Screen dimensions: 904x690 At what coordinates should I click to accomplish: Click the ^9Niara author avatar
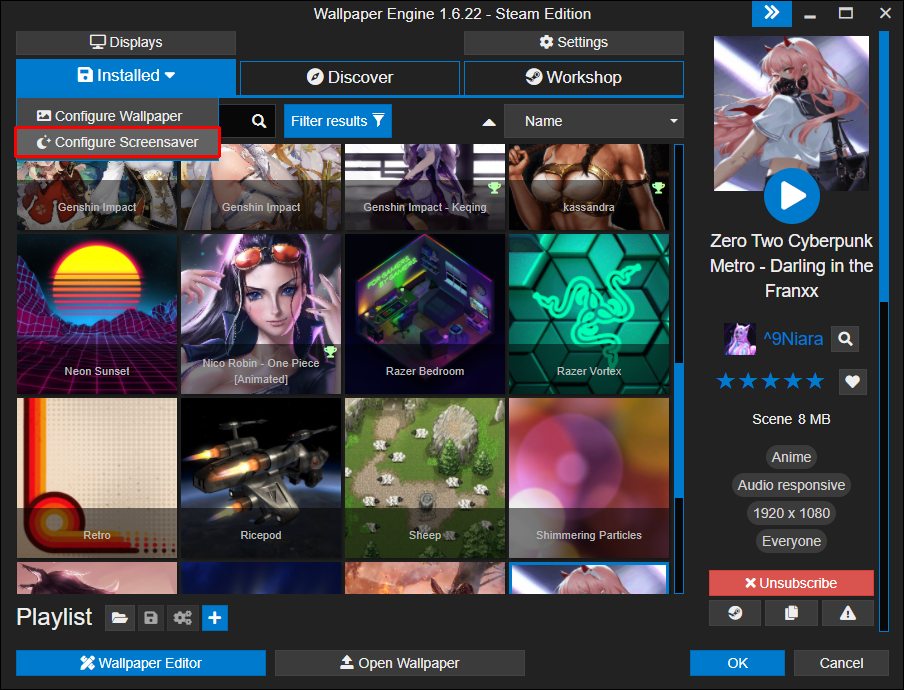[740, 339]
